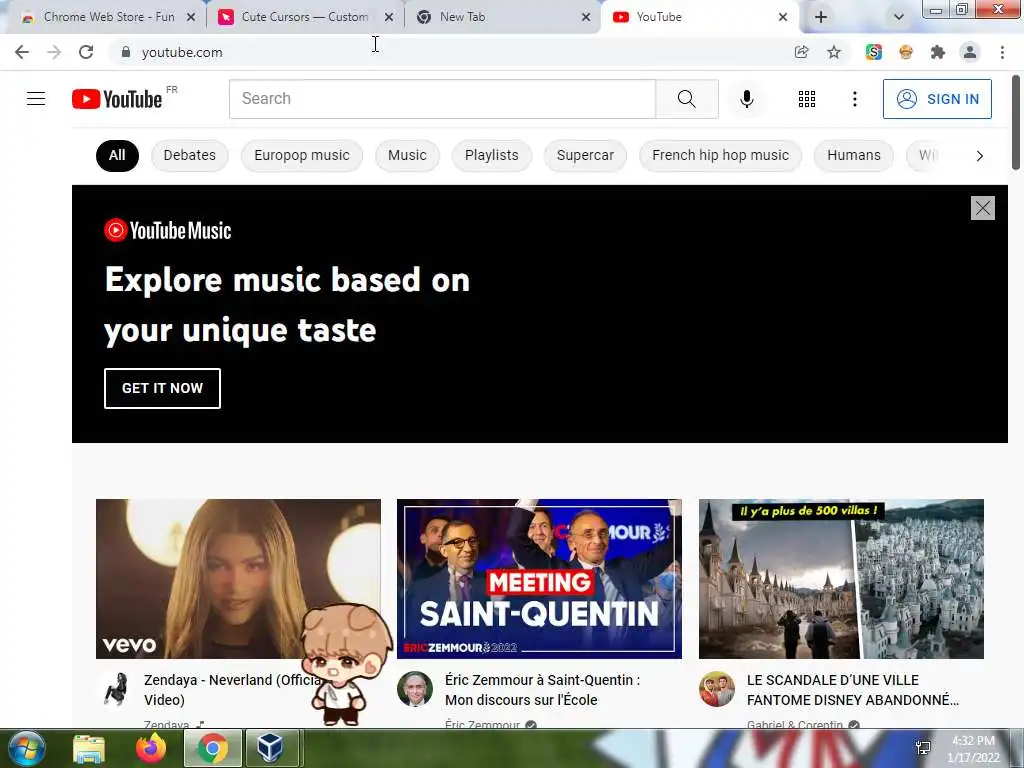Reload the page with refresh icon

(x=86, y=52)
